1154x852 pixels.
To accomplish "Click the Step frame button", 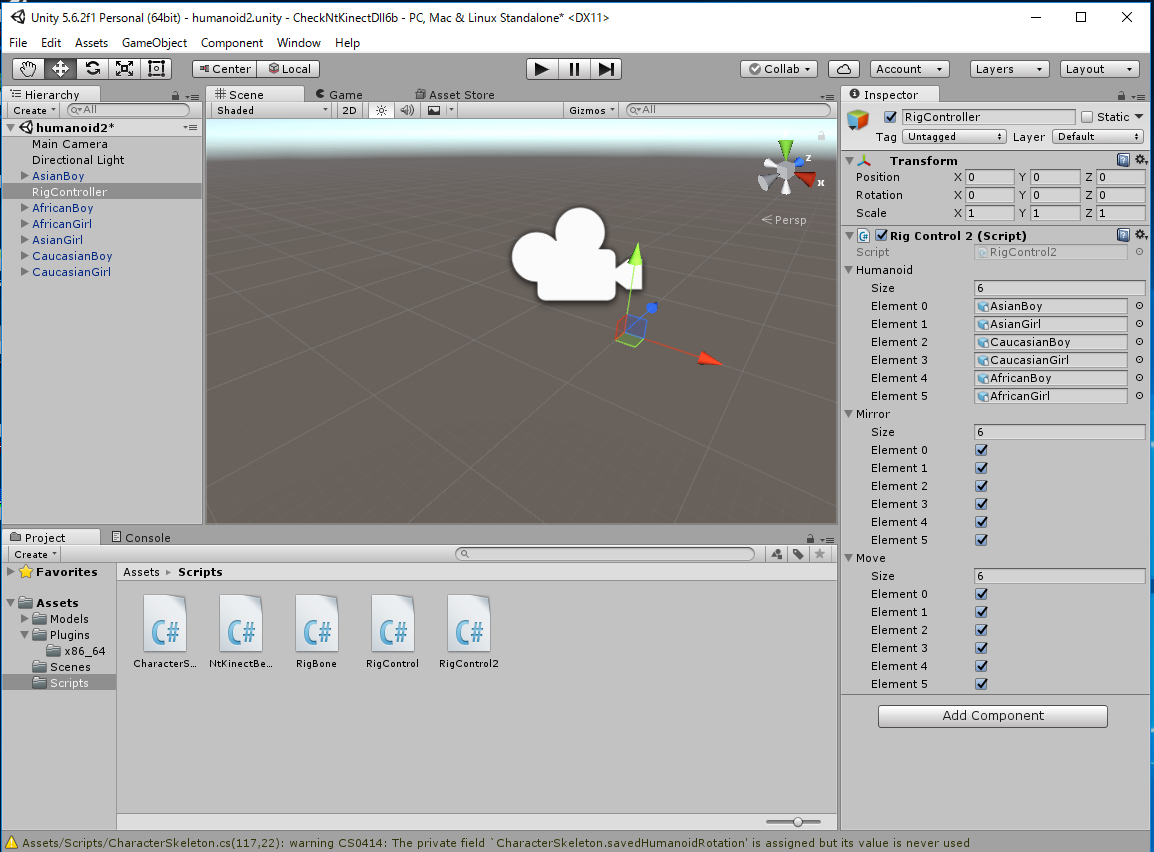I will [x=606, y=69].
